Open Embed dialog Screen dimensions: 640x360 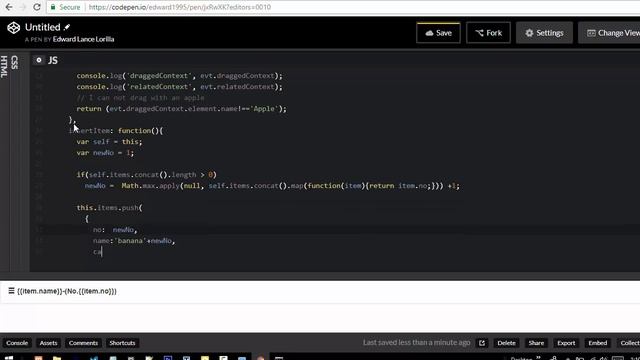pyautogui.click(x=598, y=343)
